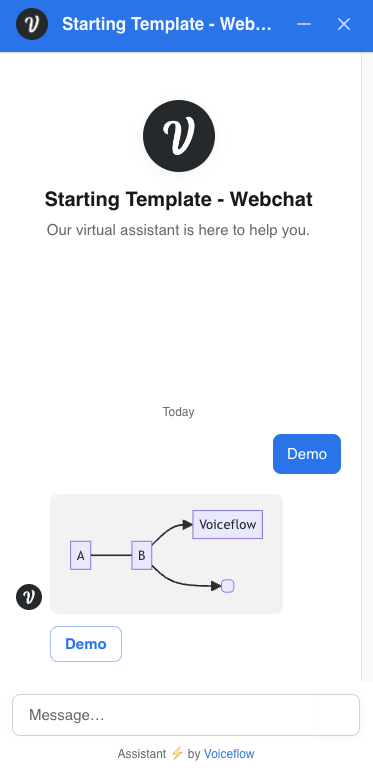Click the chat's vertical scrollbar track
This screenshot has height=771, width=373.
367,366
